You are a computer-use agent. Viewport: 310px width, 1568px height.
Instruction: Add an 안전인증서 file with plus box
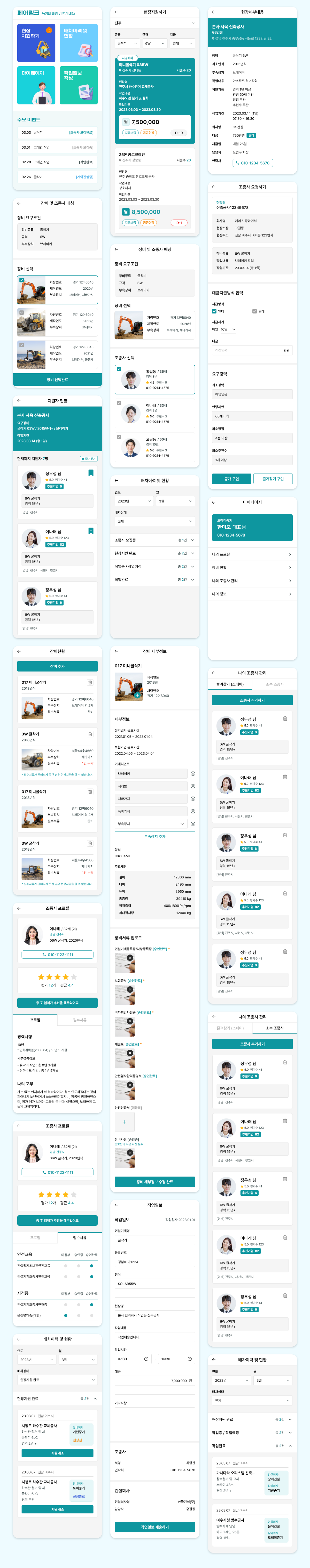[x=124, y=1122]
